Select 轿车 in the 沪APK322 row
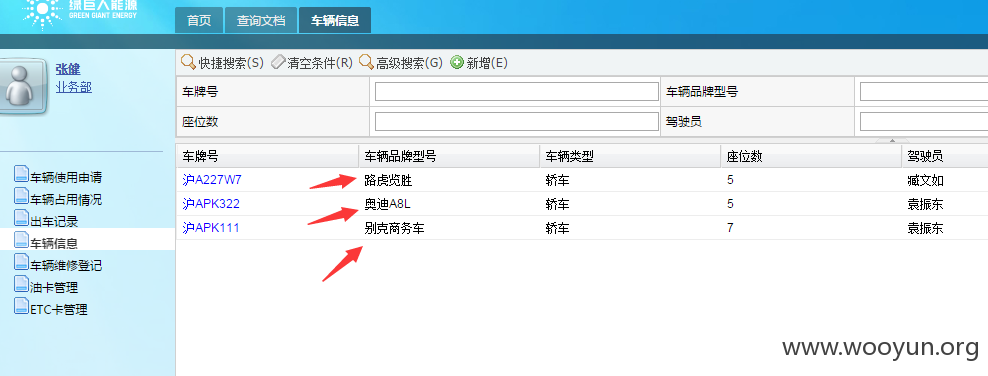Viewport: 988px width, 376px height. click(558, 205)
